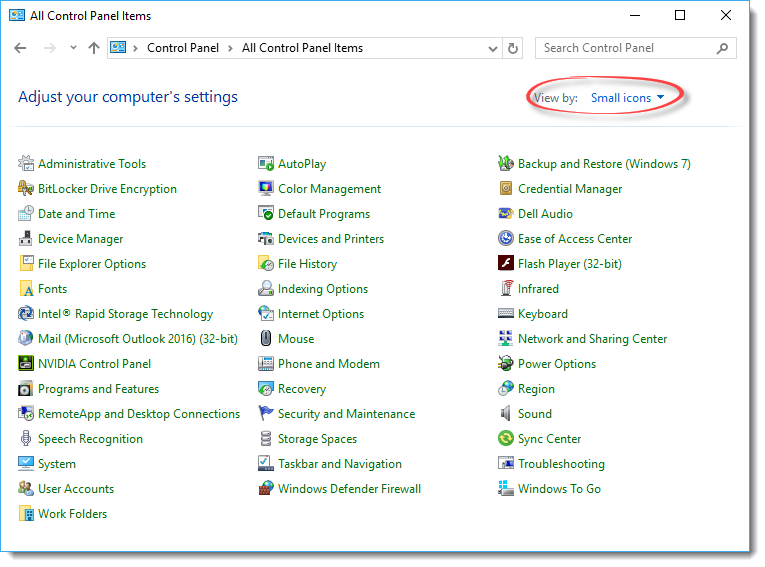Screen dimensions: 765x567
Task: Open Speech Recognition microphone icon
Action: tap(26, 438)
